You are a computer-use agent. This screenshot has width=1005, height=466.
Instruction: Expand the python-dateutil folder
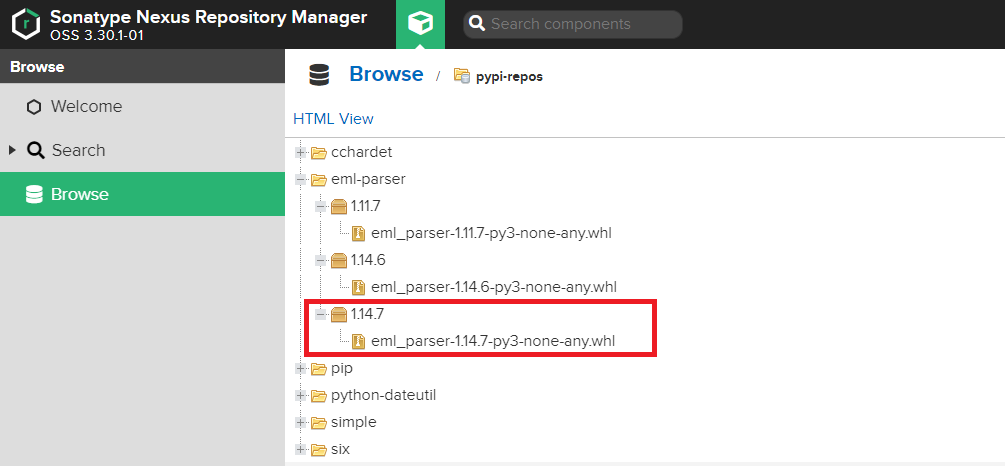(x=300, y=395)
